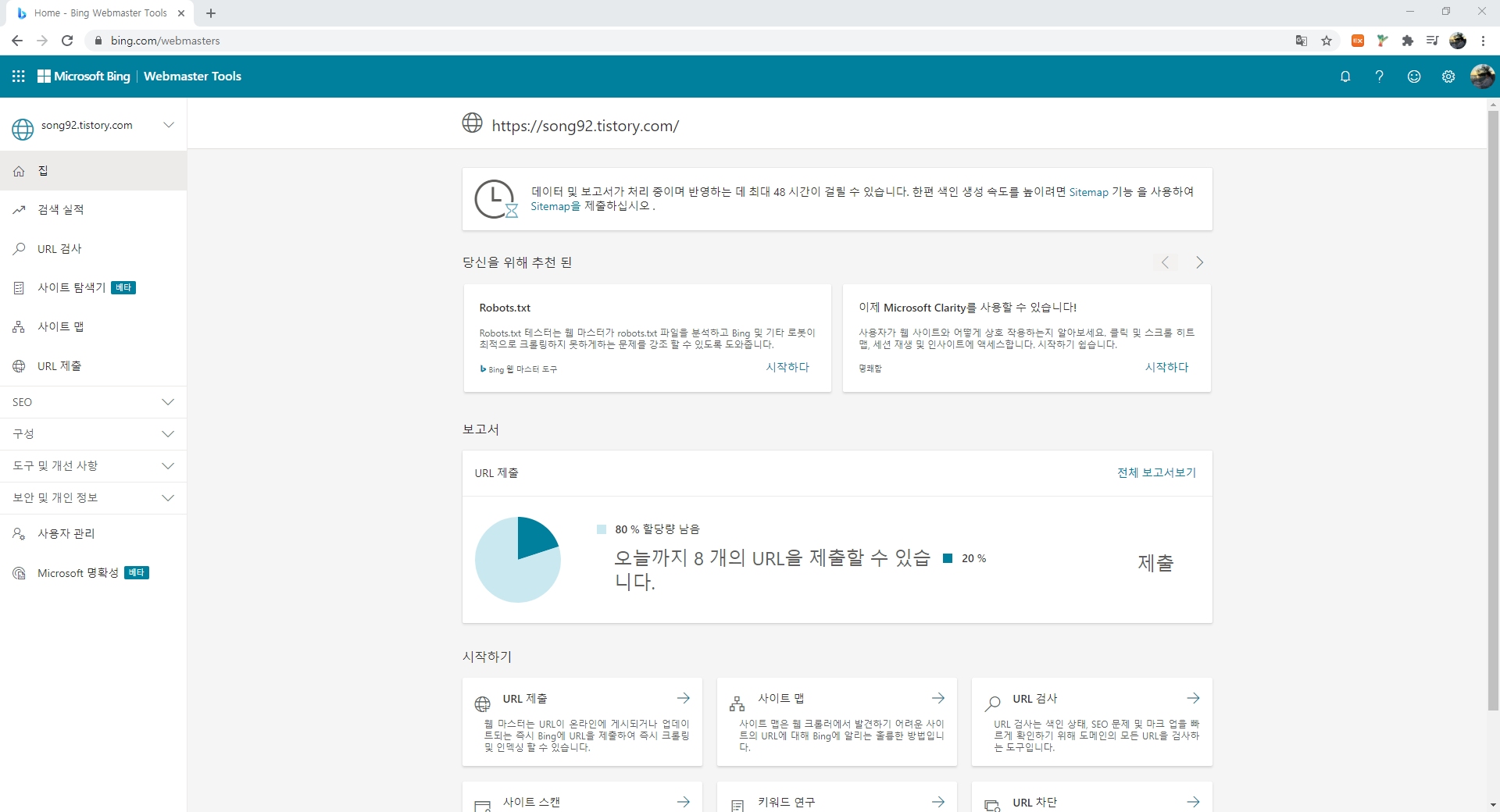Click the Microsoft 명확성 icon in sidebar
The width and height of the screenshot is (1500, 812).
(19, 573)
